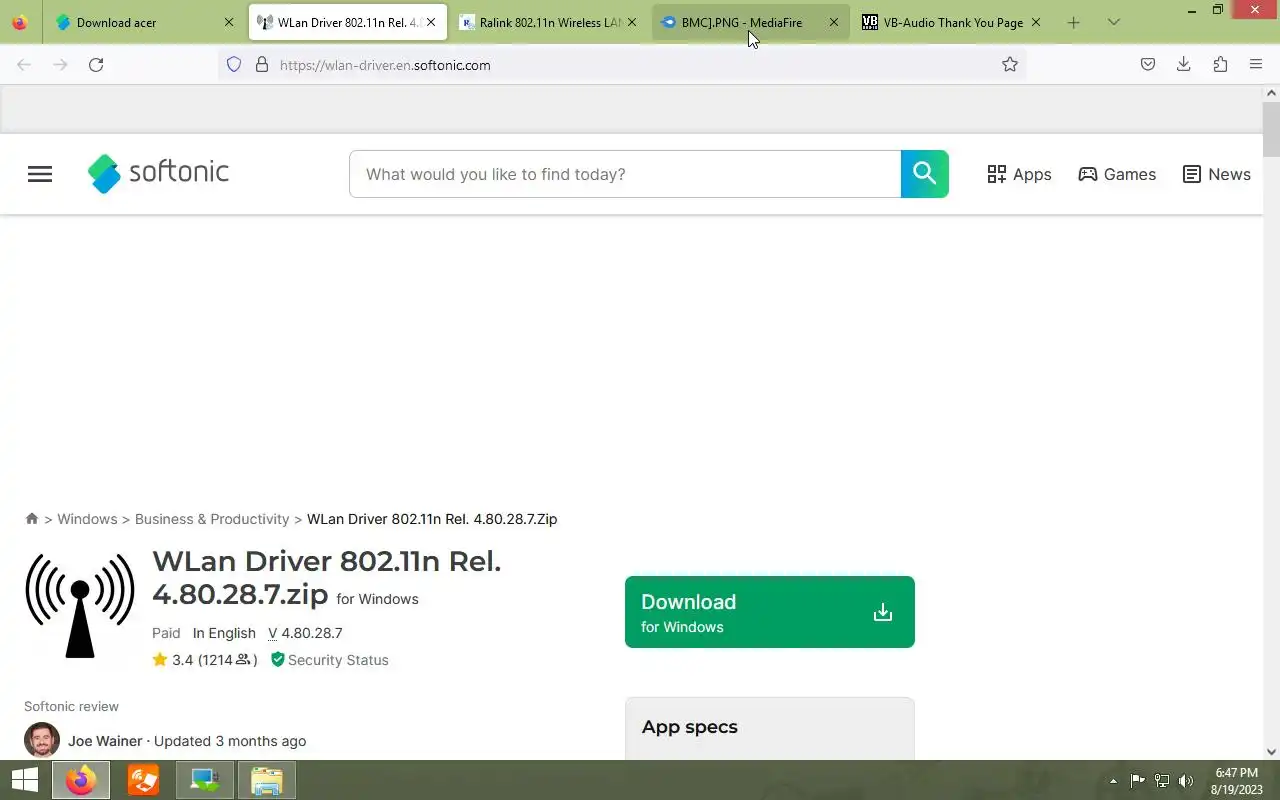1280x800 pixels.
Task: Bookmark this page with the star
Action: [x=1010, y=64]
